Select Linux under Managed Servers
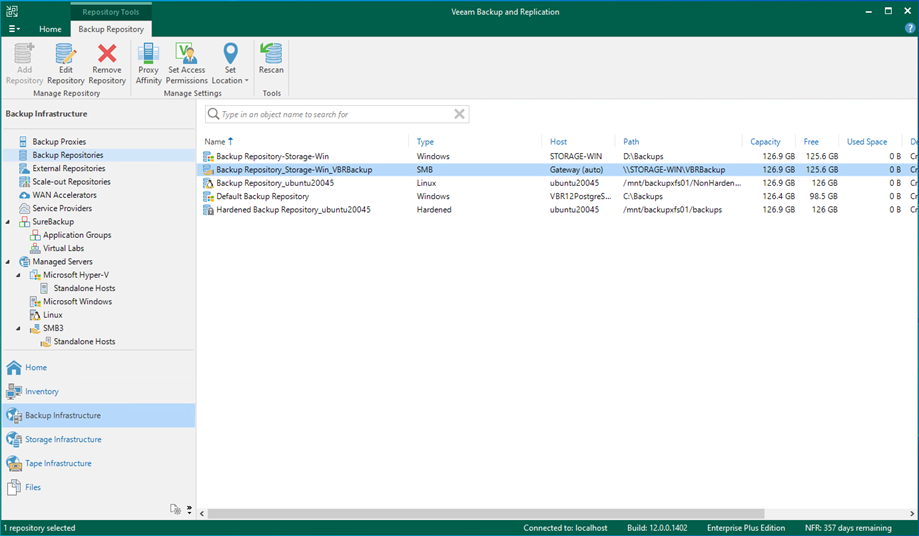The width and height of the screenshot is (919, 536). (x=52, y=315)
